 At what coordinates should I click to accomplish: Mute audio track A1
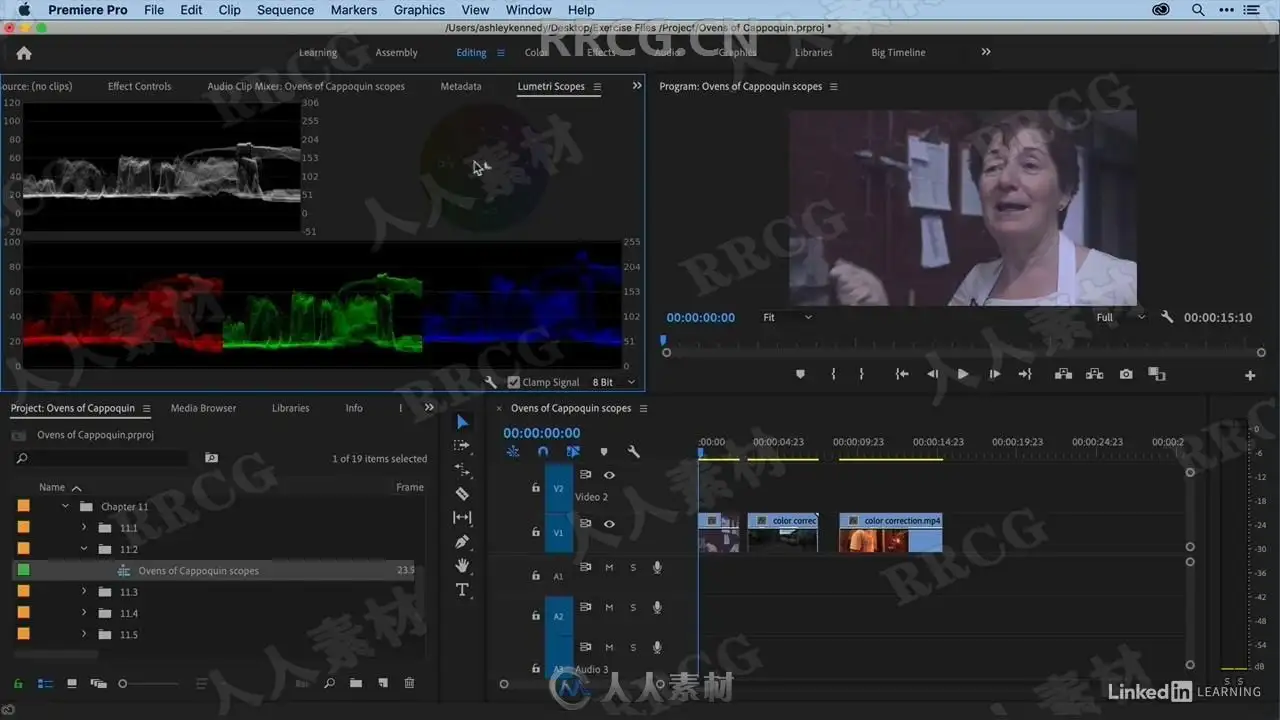pyautogui.click(x=609, y=568)
